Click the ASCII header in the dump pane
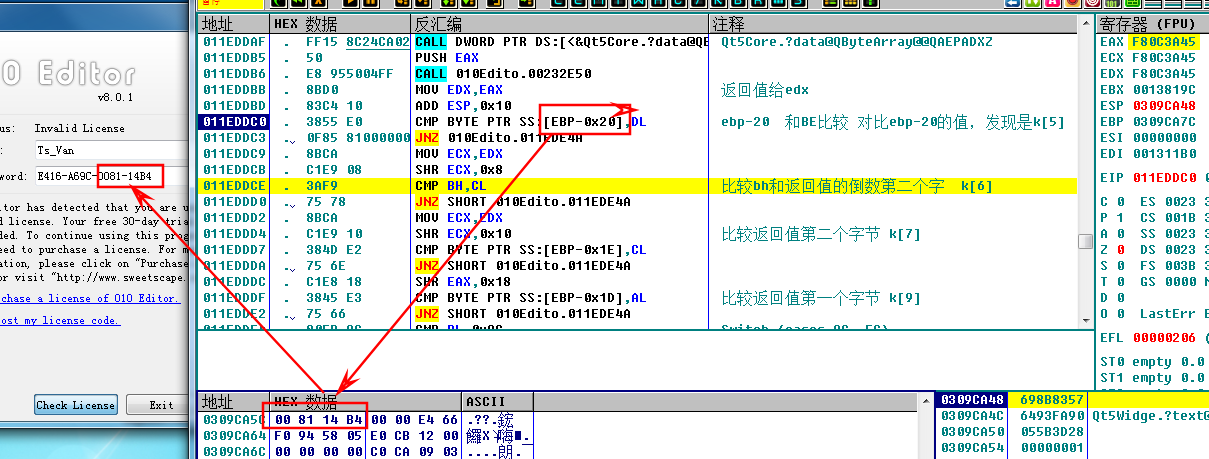This screenshot has width=1209, height=459. tap(497, 402)
